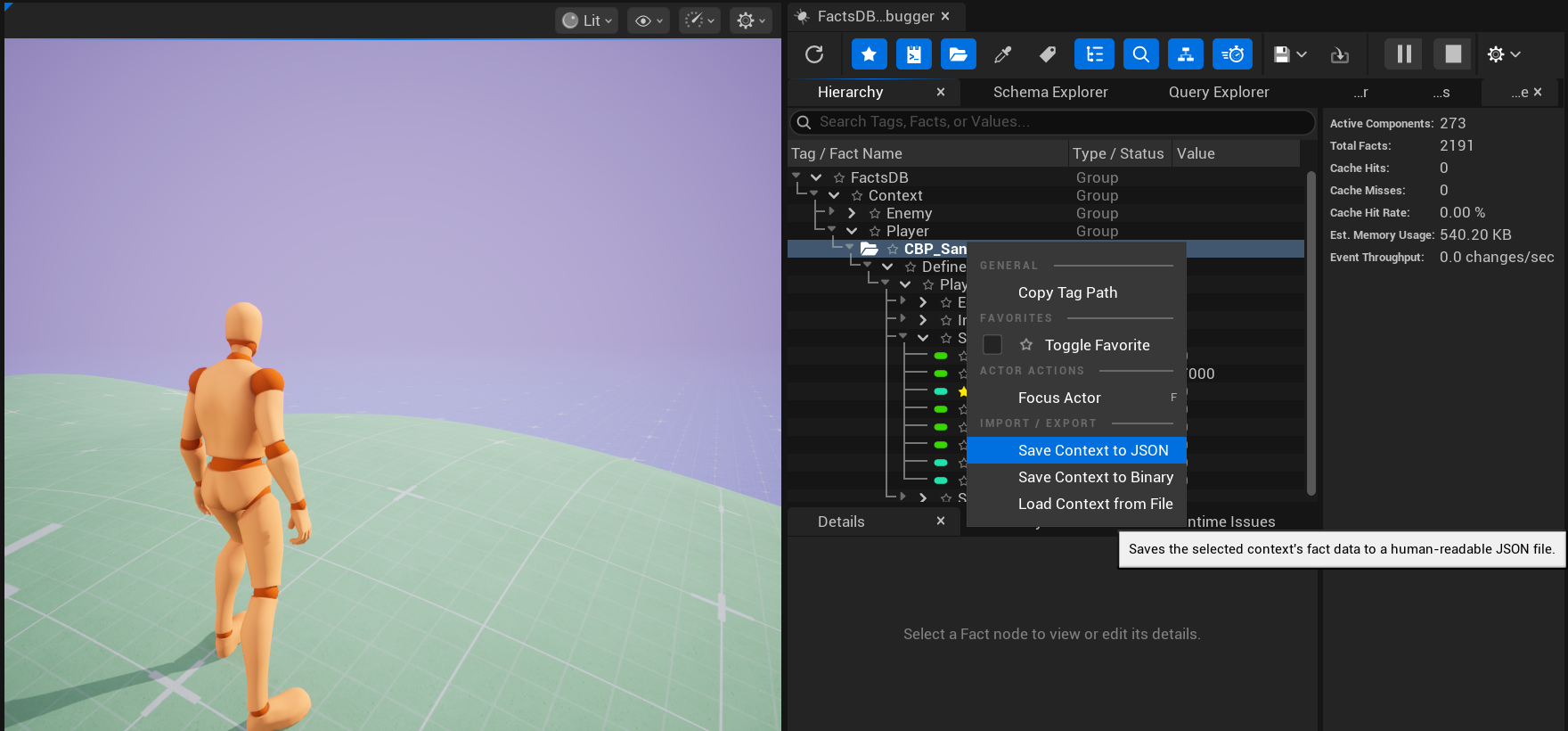
Task: Close the Hierarchy tab
Action: (941, 92)
